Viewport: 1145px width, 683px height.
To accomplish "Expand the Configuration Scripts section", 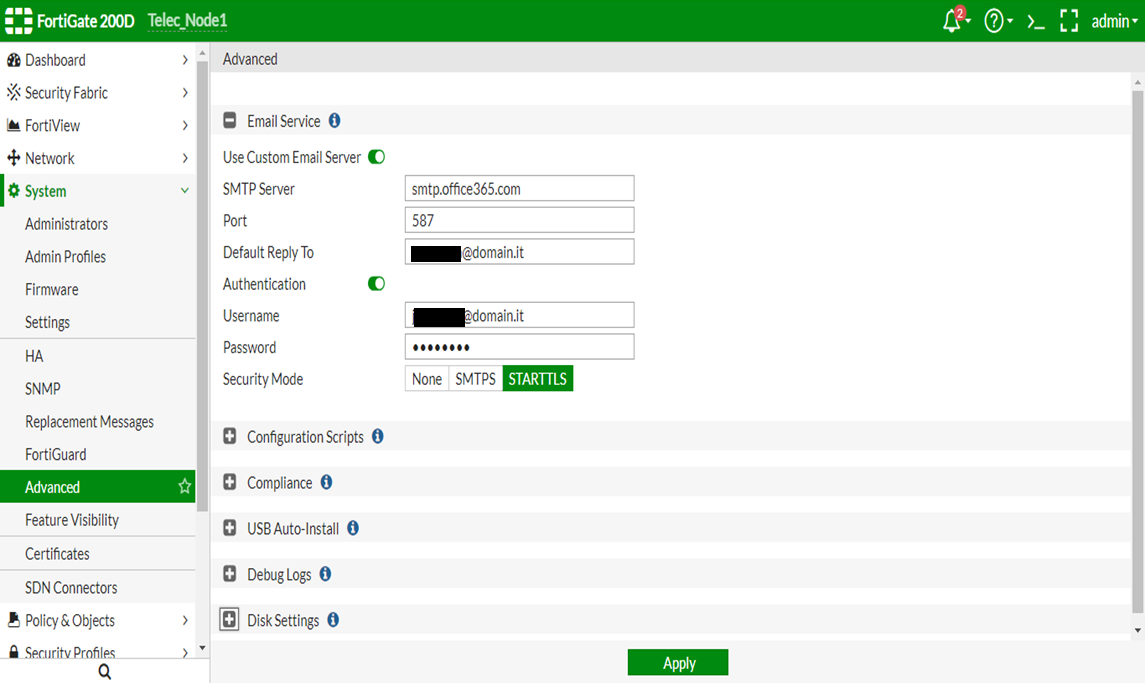I will click(230, 437).
